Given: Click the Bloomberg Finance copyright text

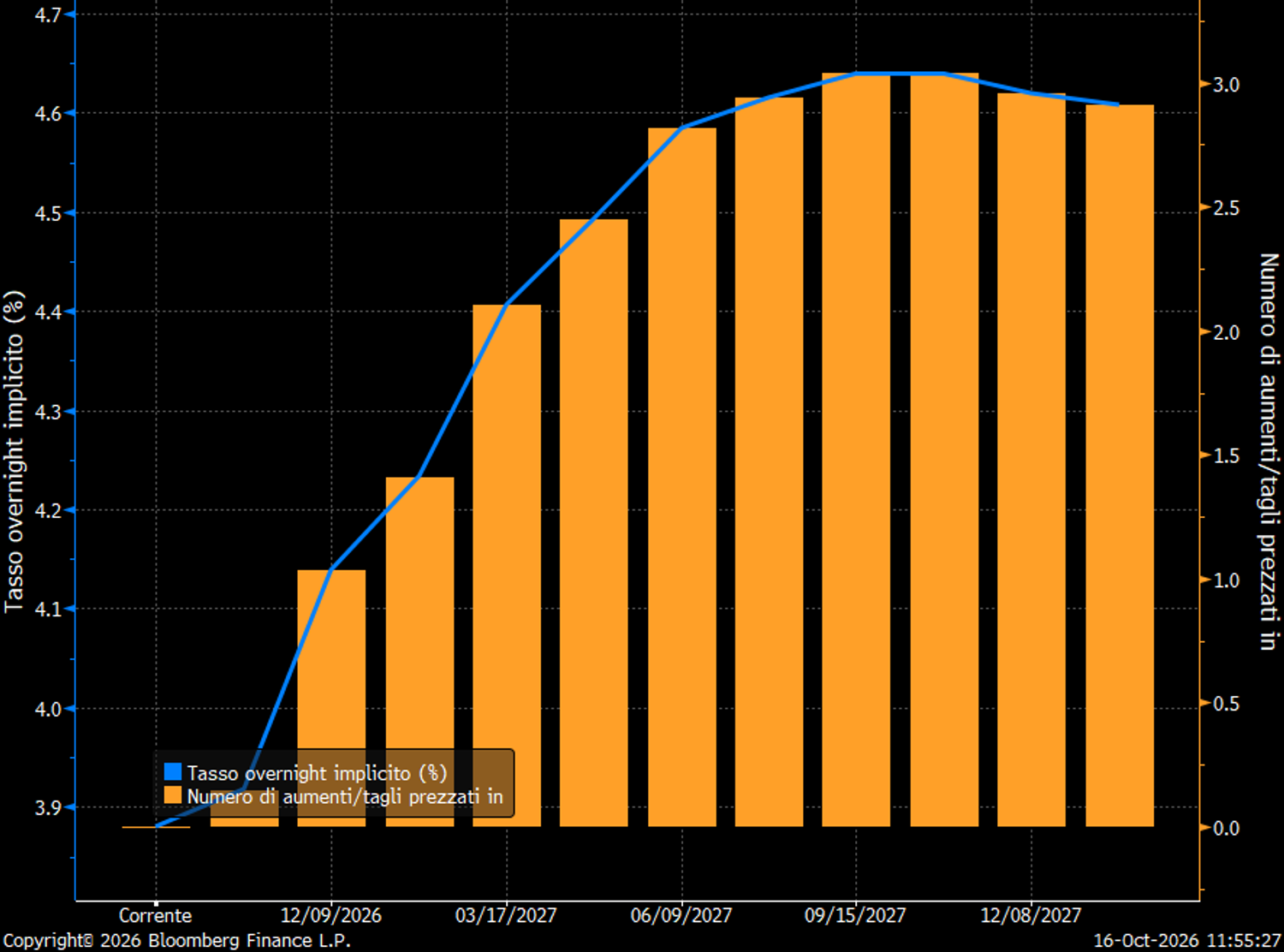Looking at the screenshot, I should [177, 940].
